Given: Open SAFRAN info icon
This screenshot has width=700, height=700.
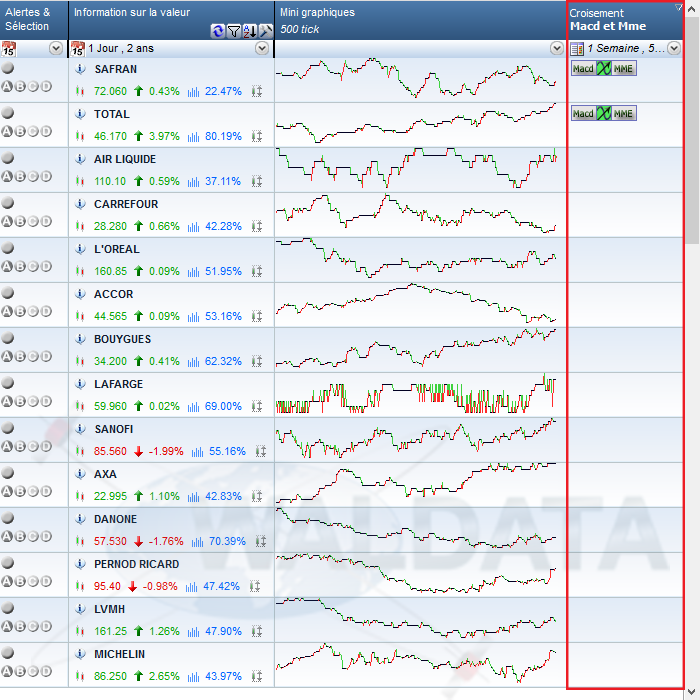Looking at the screenshot, I should [x=80, y=69].
